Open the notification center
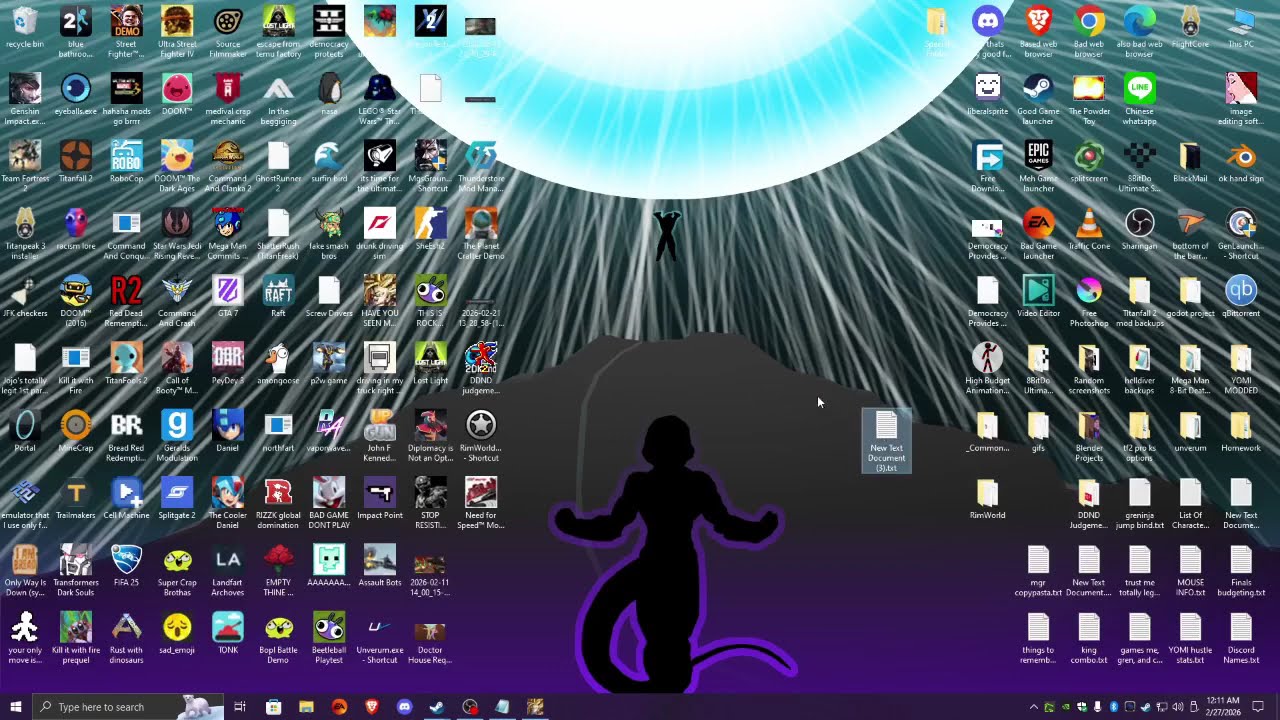Viewport: 1280px width, 720px height. (x=1258, y=707)
